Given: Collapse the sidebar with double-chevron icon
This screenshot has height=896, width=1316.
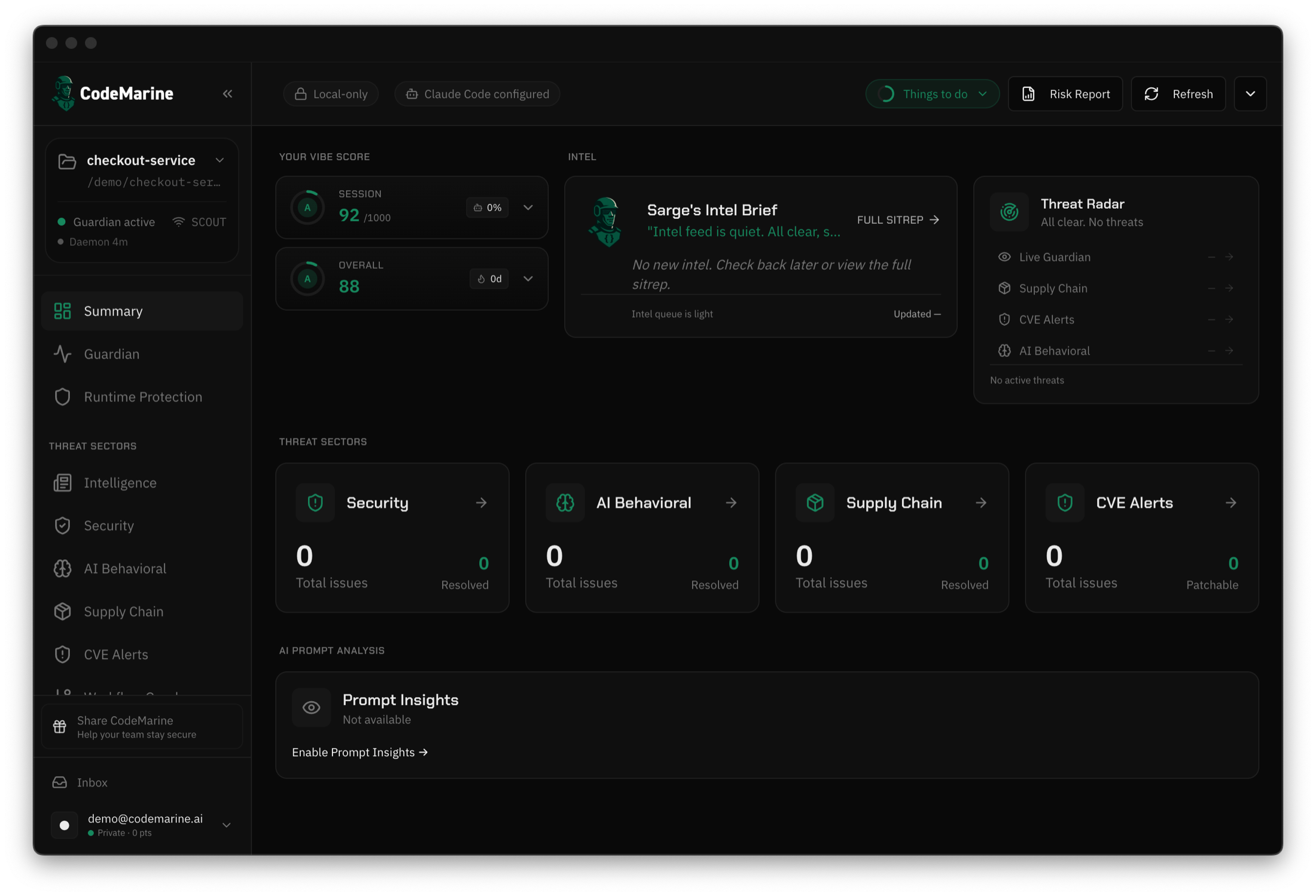Looking at the screenshot, I should tap(227, 94).
